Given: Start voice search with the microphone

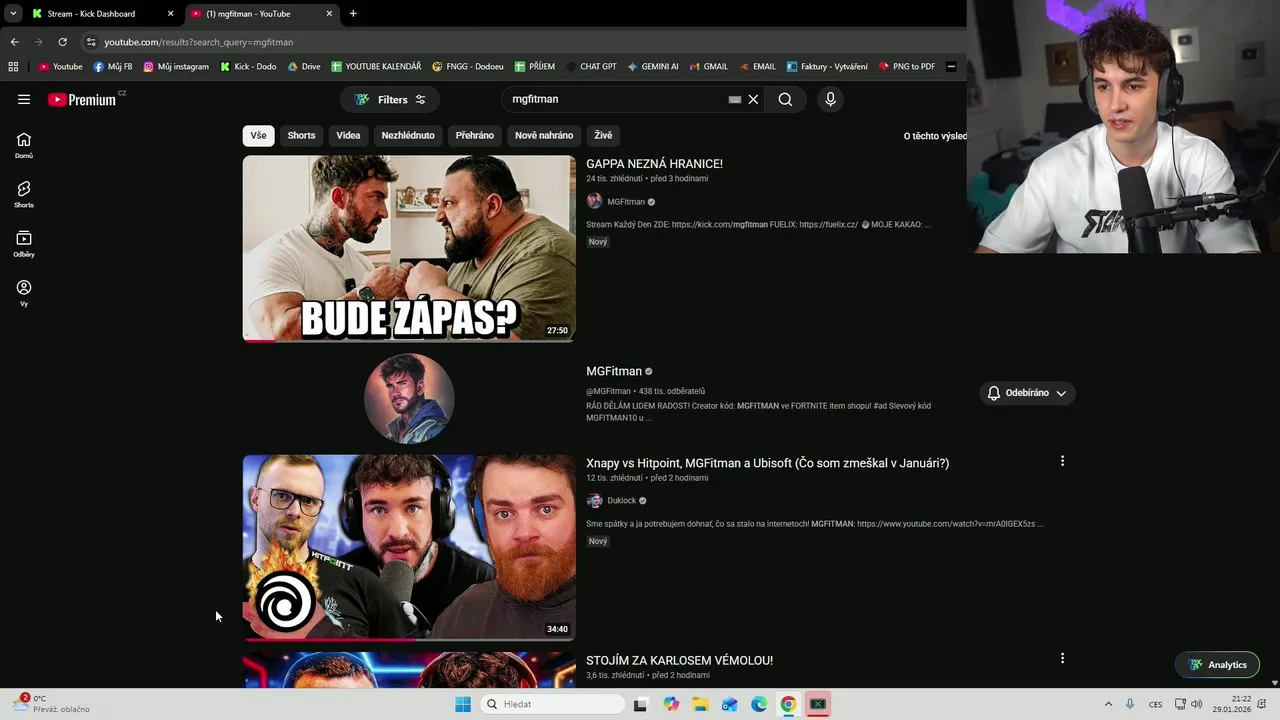Looking at the screenshot, I should (830, 99).
